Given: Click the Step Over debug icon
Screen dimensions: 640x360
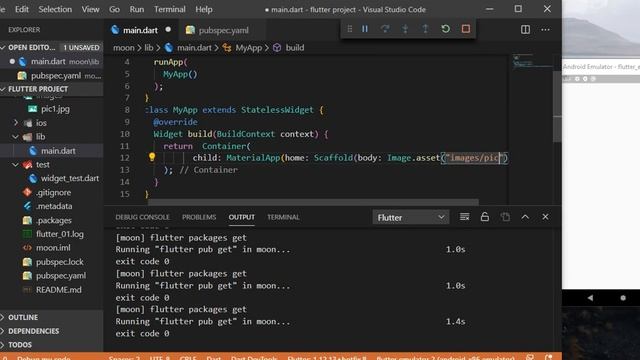Looking at the screenshot, I should [x=385, y=29].
